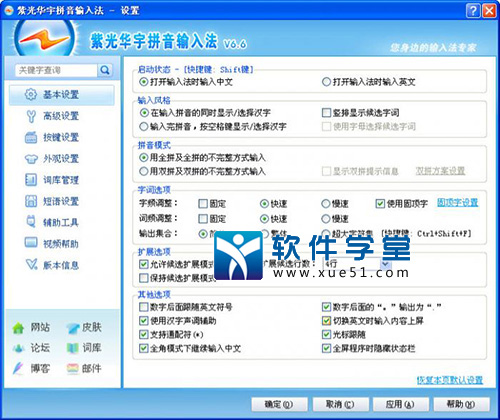Click the 固顶字设置 link

[x=458, y=203]
